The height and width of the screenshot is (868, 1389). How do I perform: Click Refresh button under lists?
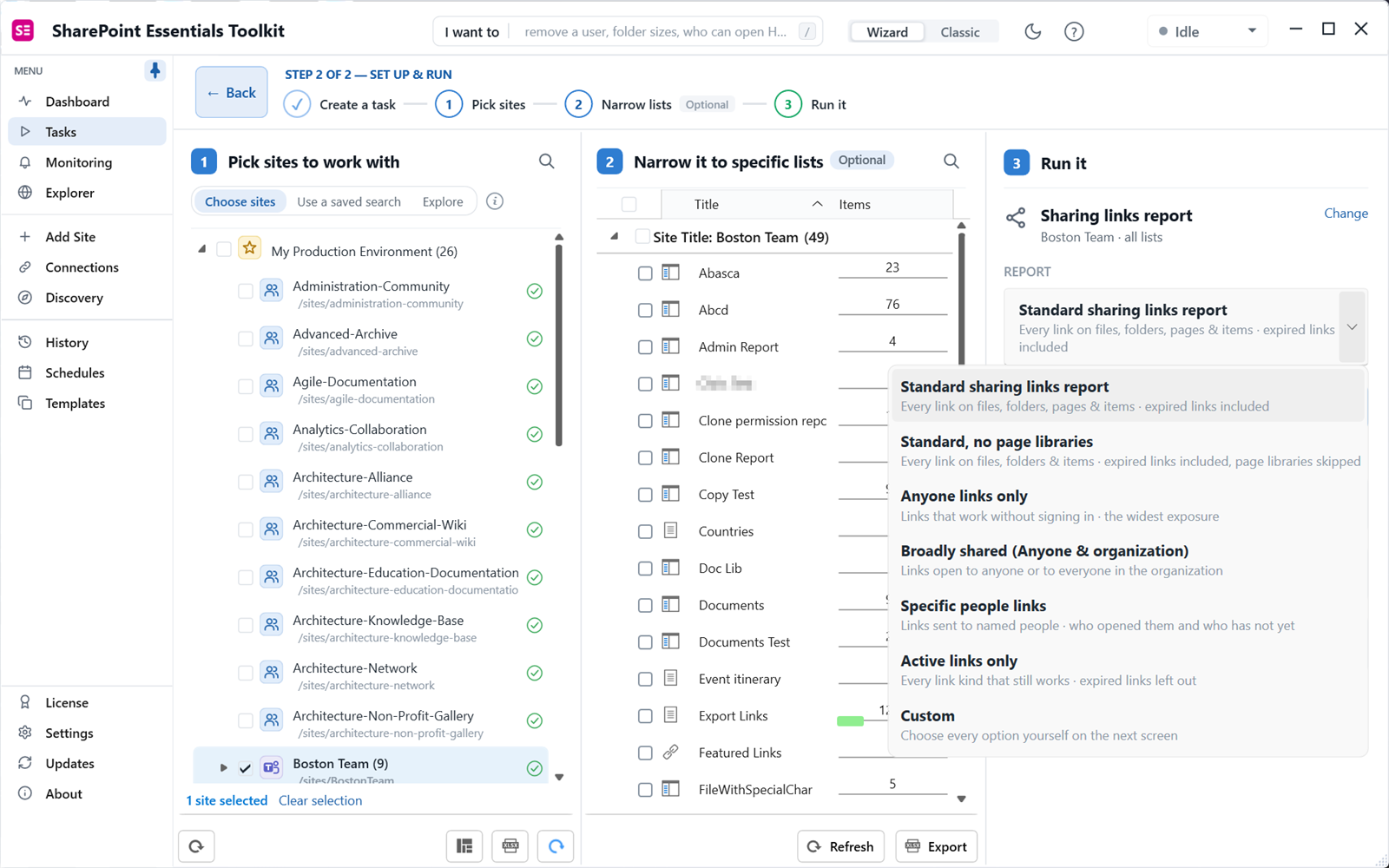pos(840,846)
